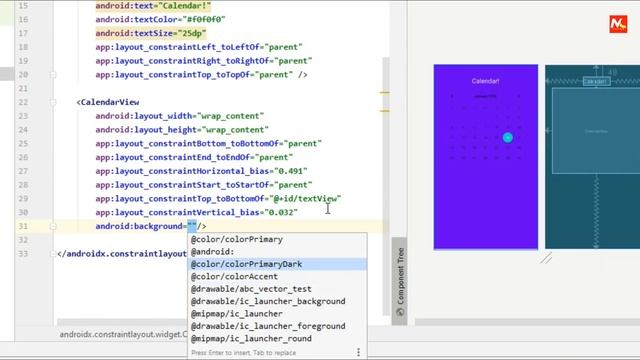Click the design preview horizontal scrollbar
Viewport: 640px width, 360px height.
click(527, 322)
